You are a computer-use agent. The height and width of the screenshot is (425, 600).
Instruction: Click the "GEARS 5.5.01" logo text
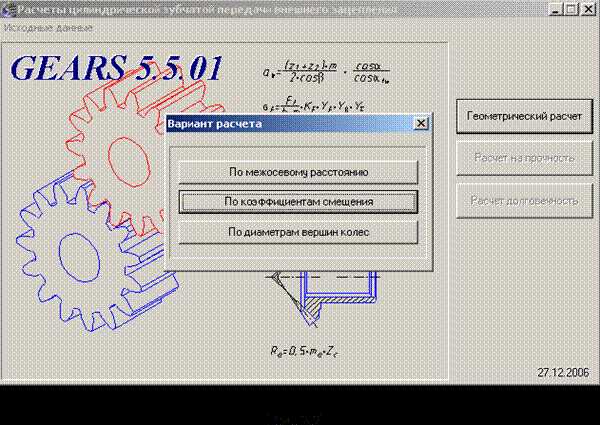pyautogui.click(x=117, y=68)
